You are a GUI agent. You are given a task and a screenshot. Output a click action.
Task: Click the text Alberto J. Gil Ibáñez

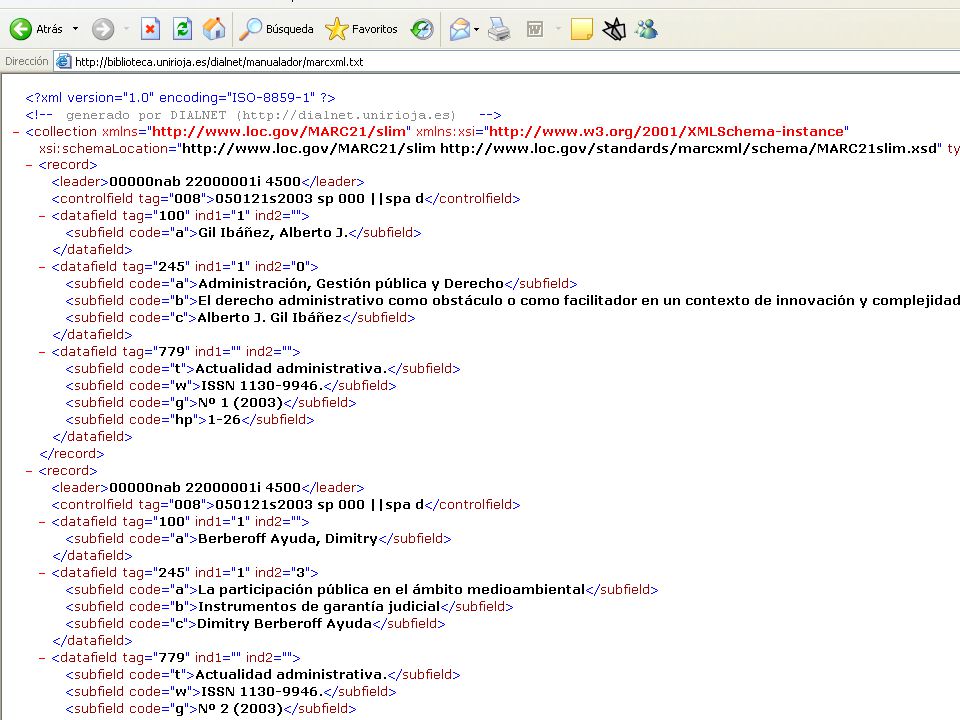pyautogui.click(x=269, y=318)
